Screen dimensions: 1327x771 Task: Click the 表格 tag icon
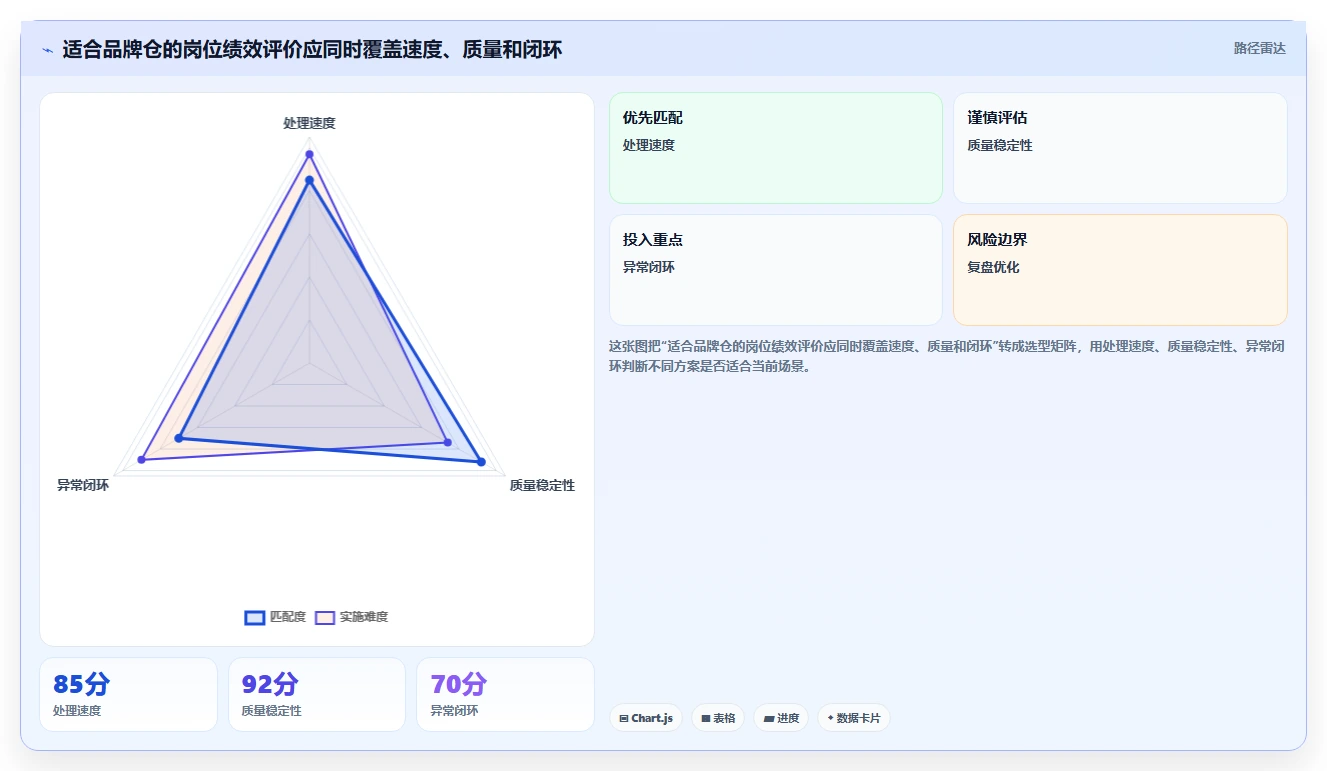(x=706, y=718)
